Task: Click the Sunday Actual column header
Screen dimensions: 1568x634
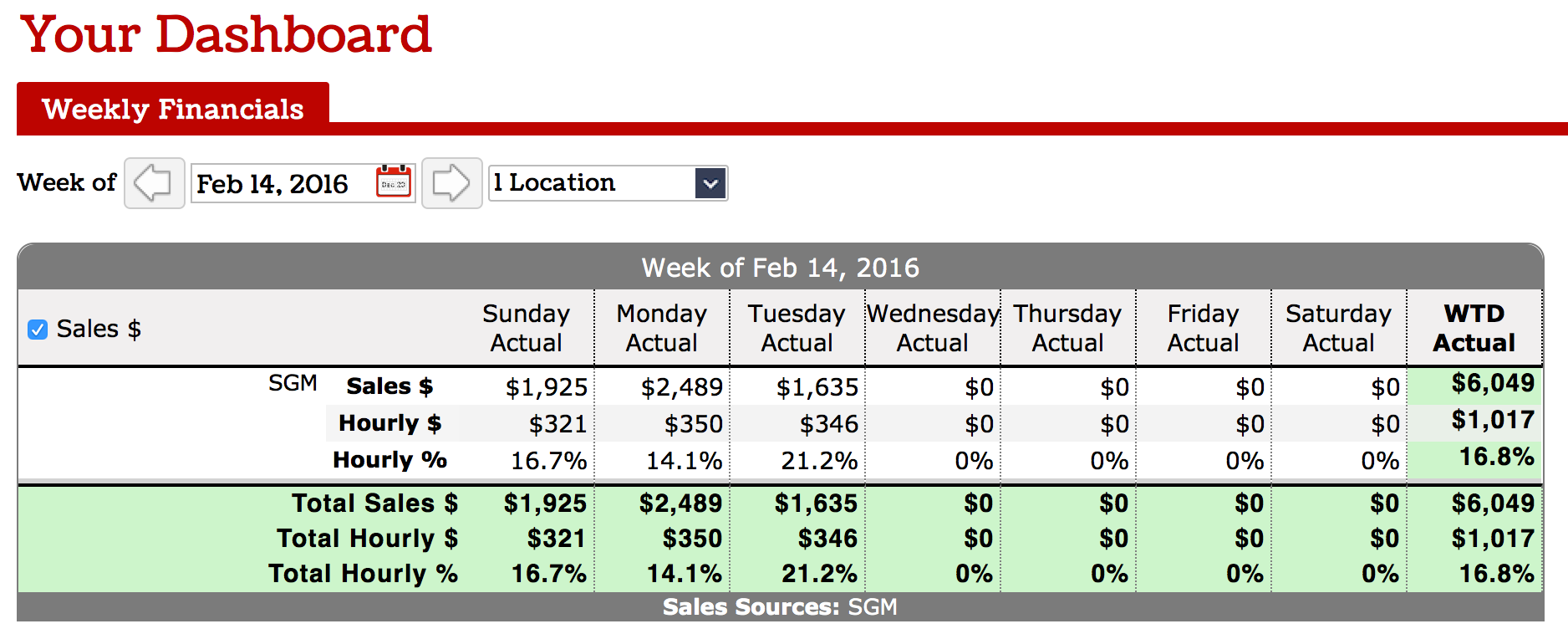Action: tap(527, 328)
